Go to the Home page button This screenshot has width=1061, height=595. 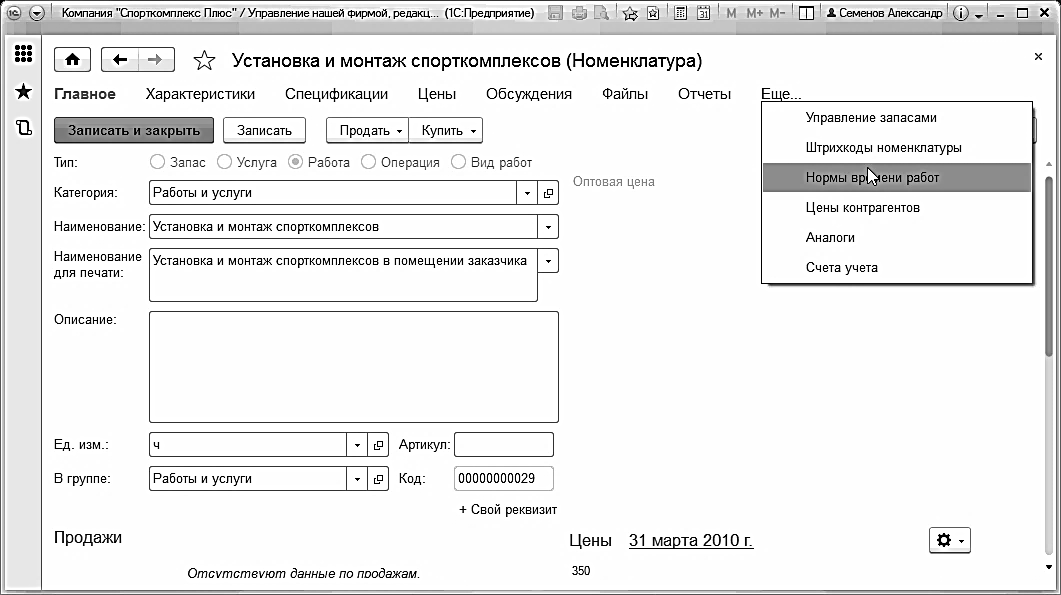pyautogui.click(x=72, y=60)
